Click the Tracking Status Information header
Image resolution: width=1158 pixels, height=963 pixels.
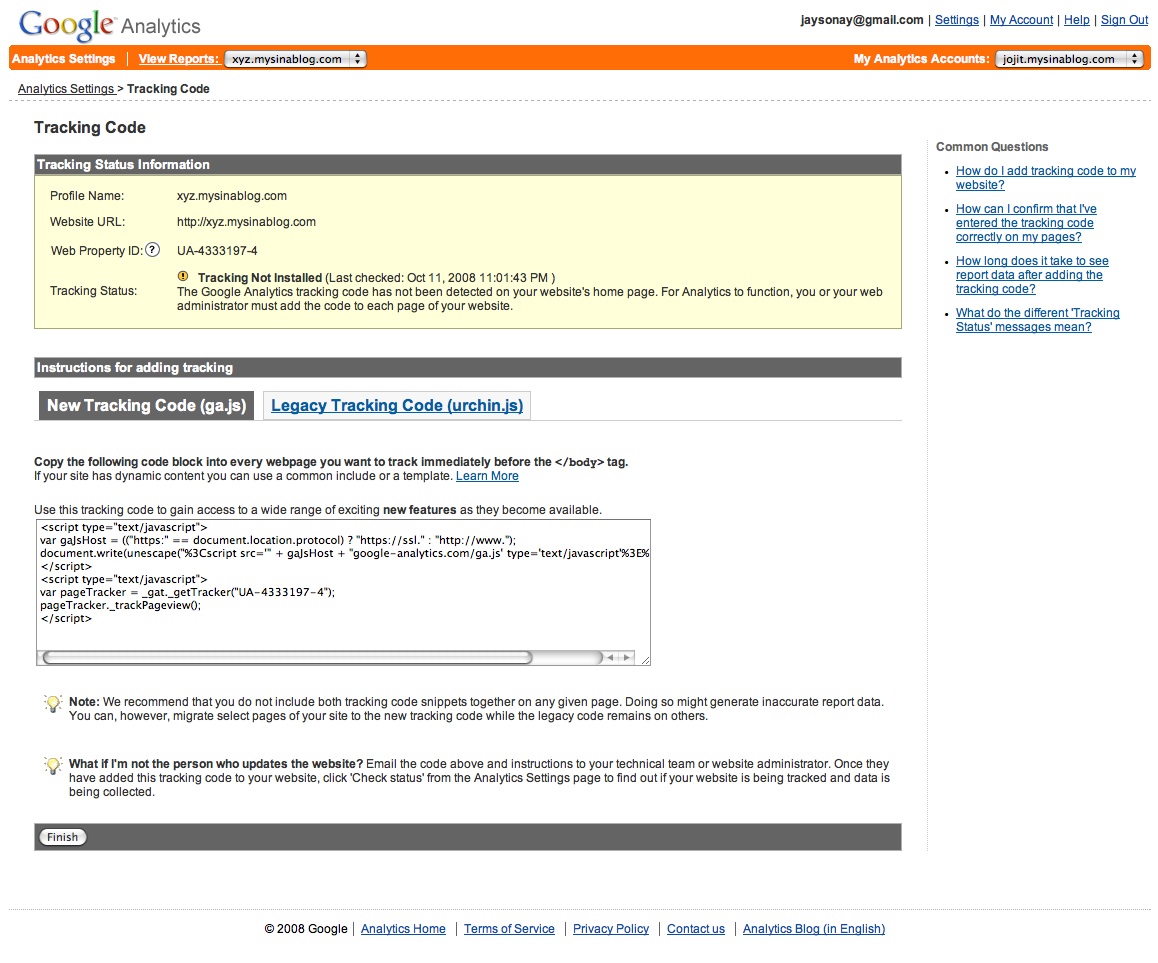[467, 165]
